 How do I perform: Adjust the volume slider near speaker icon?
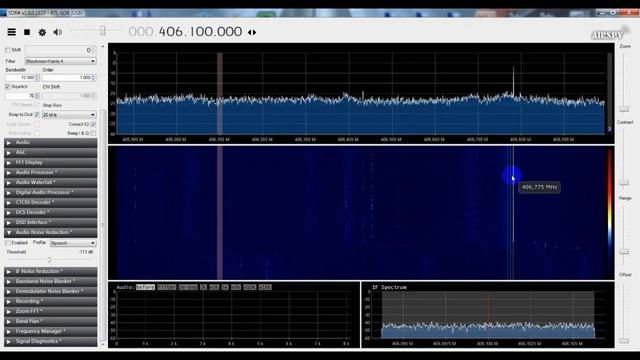(x=102, y=31)
